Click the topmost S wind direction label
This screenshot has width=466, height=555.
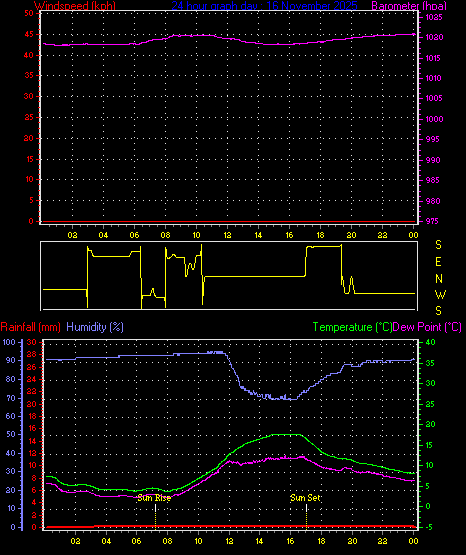(438, 245)
